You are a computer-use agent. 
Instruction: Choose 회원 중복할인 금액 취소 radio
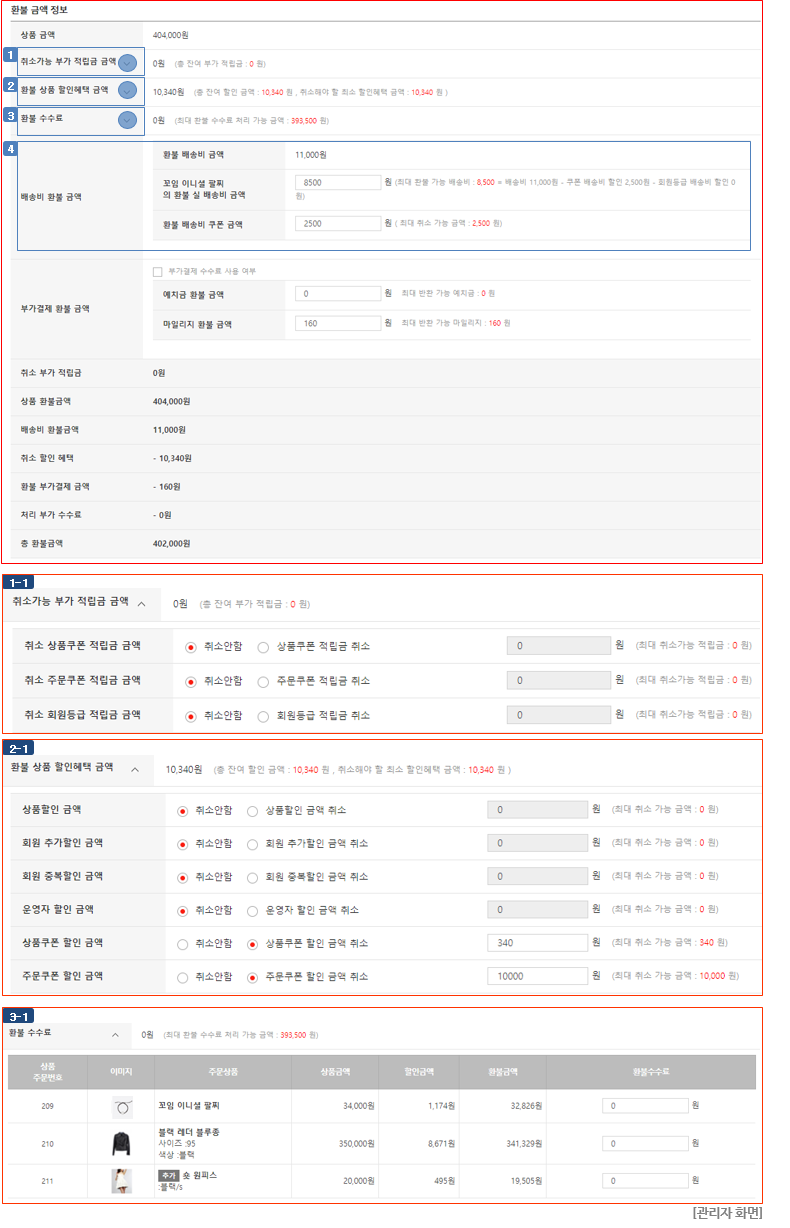tap(253, 877)
